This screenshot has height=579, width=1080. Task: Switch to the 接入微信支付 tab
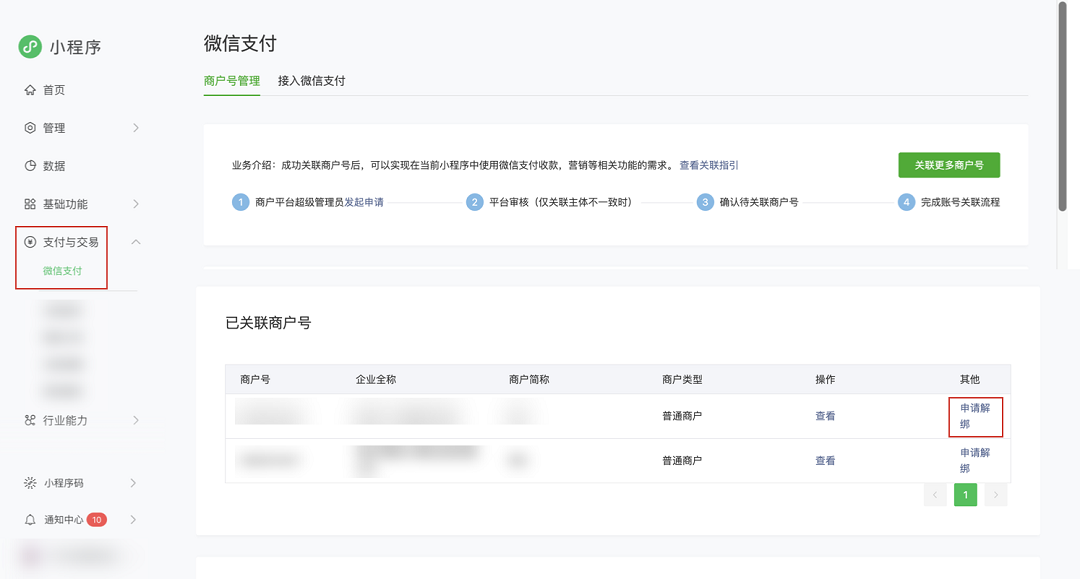point(311,81)
